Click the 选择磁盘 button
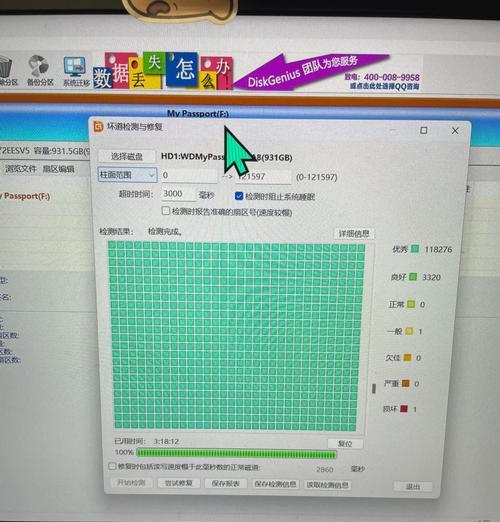The width and height of the screenshot is (500, 522). click(127, 156)
